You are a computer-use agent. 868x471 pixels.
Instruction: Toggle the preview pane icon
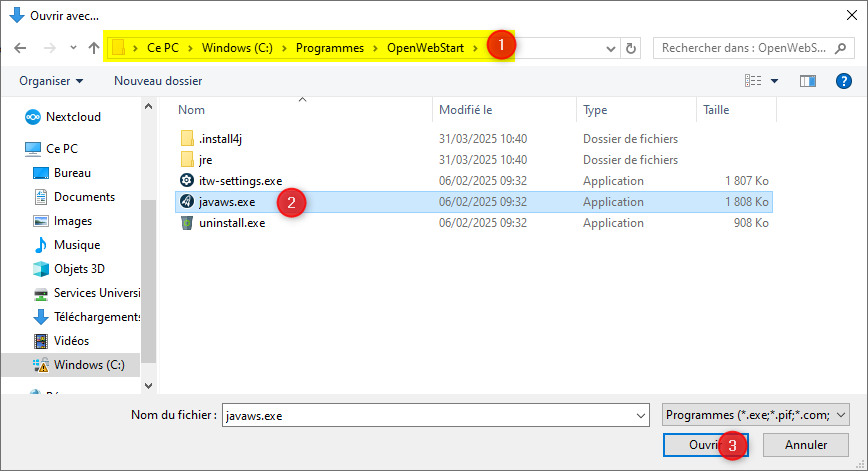pos(808,80)
